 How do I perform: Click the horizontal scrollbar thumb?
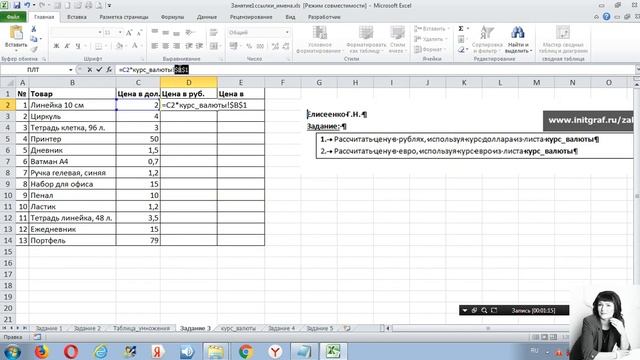point(488,328)
